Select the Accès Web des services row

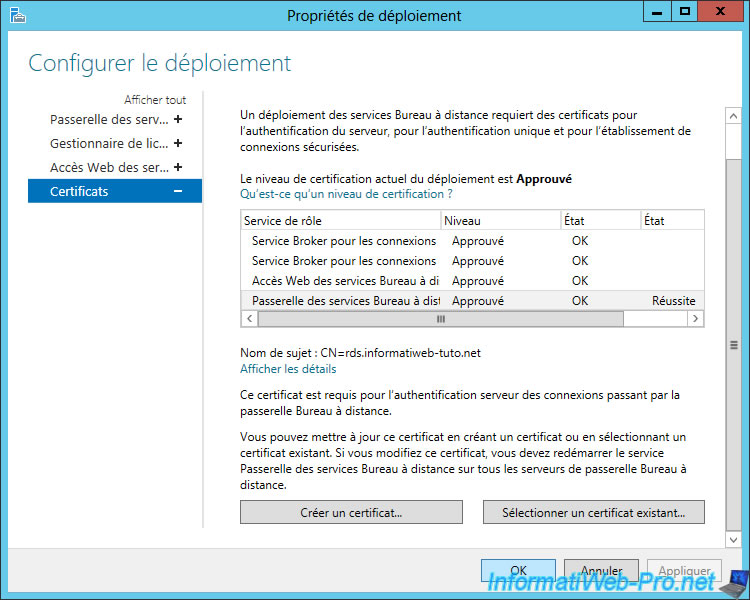345,281
